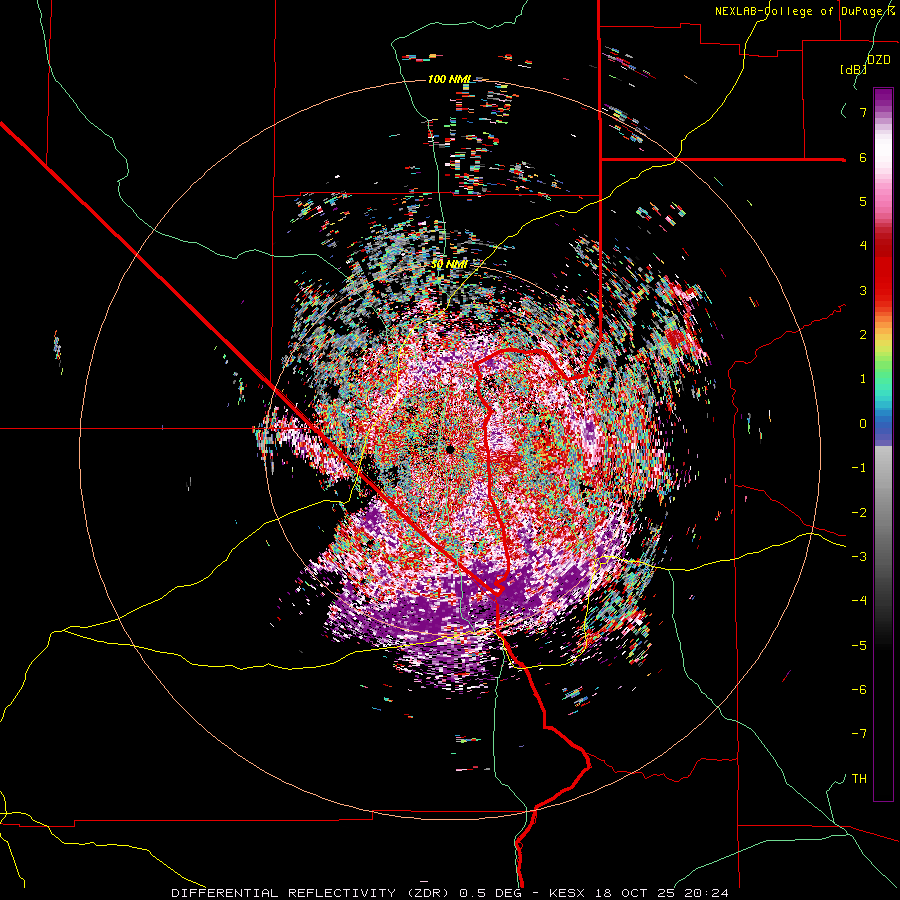The image size is (900, 900).
Task: Click the "-7" value on the ZDR scale
Action: pos(859,734)
